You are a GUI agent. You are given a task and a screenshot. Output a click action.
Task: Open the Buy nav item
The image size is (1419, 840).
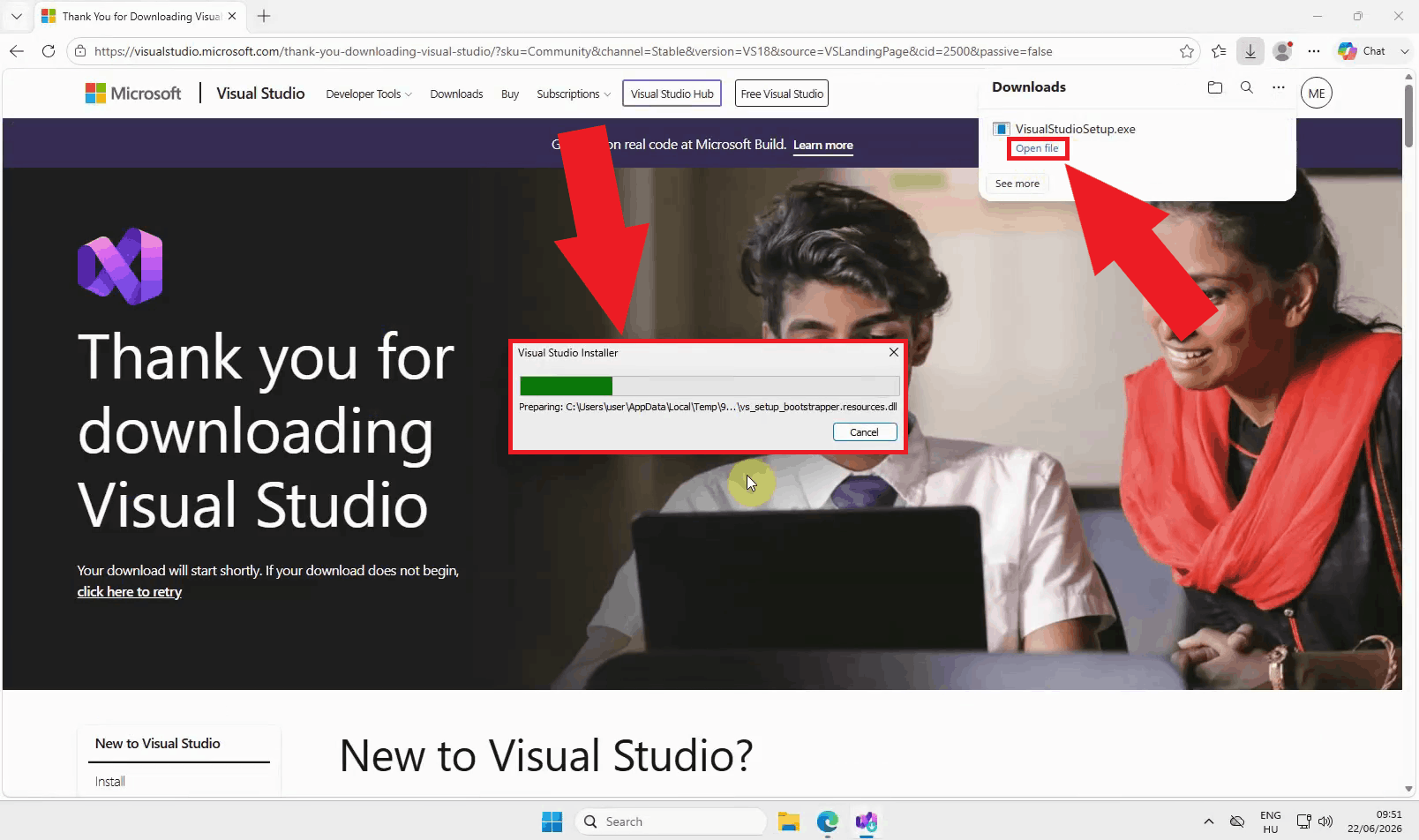[x=510, y=94]
